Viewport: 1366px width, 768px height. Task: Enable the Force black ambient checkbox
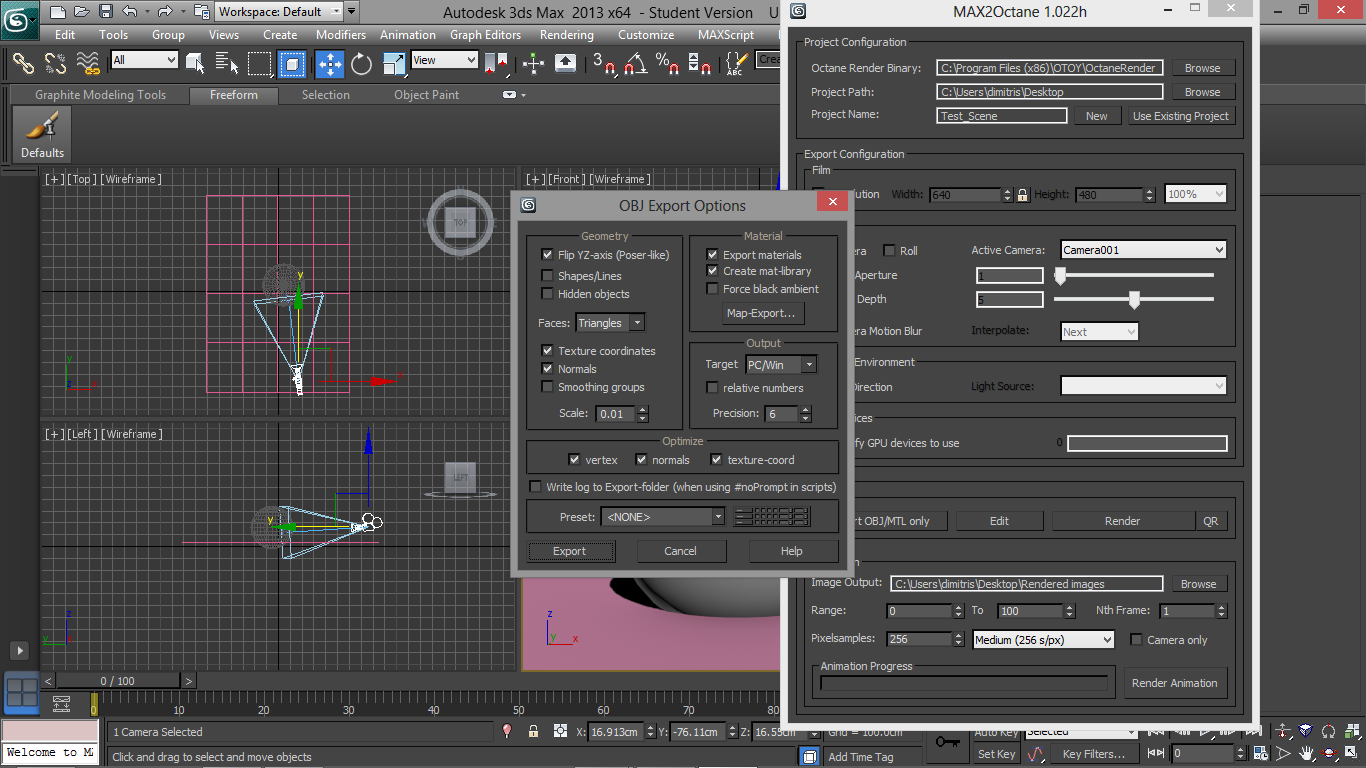click(712, 289)
